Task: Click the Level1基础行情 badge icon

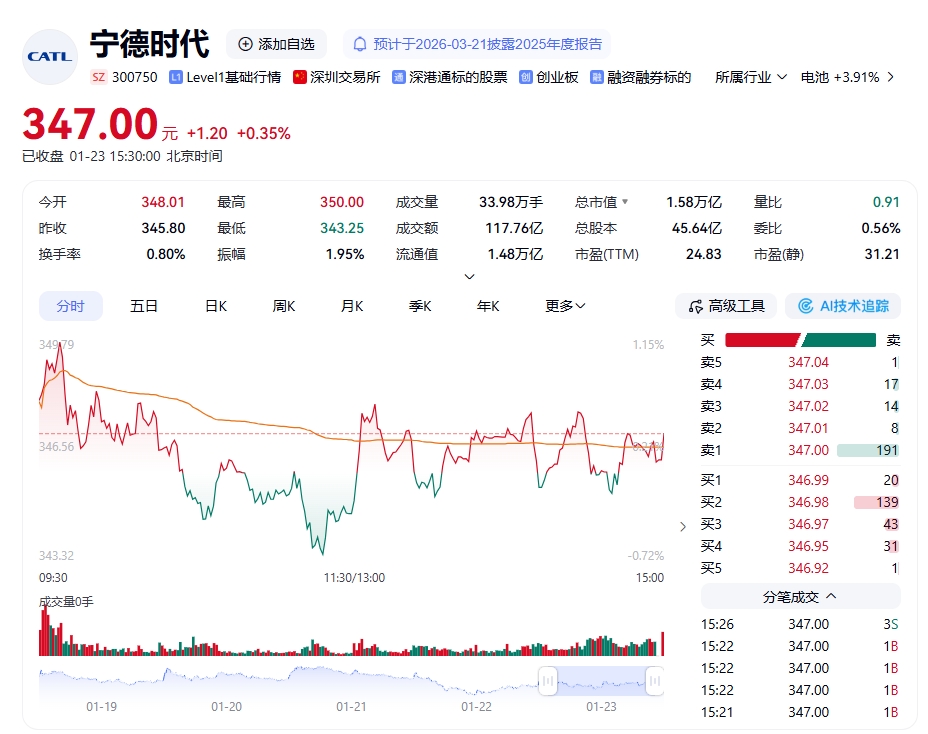Action: point(176,77)
